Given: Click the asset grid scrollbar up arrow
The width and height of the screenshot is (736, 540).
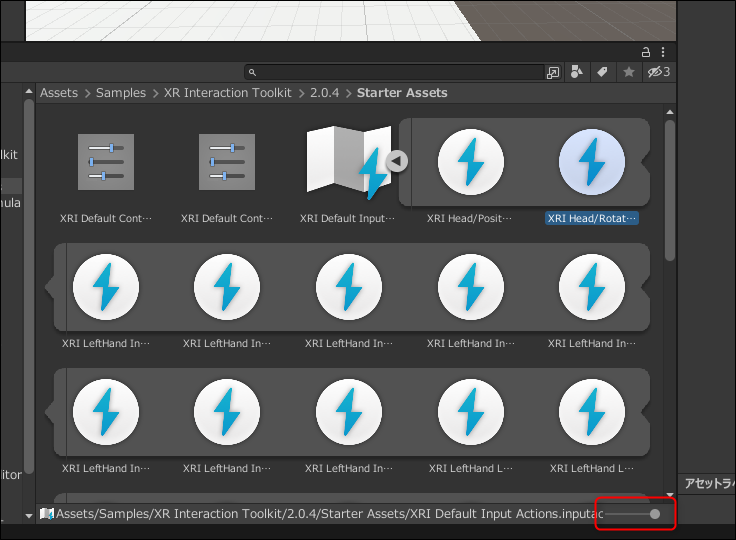Looking at the screenshot, I should click(670, 112).
